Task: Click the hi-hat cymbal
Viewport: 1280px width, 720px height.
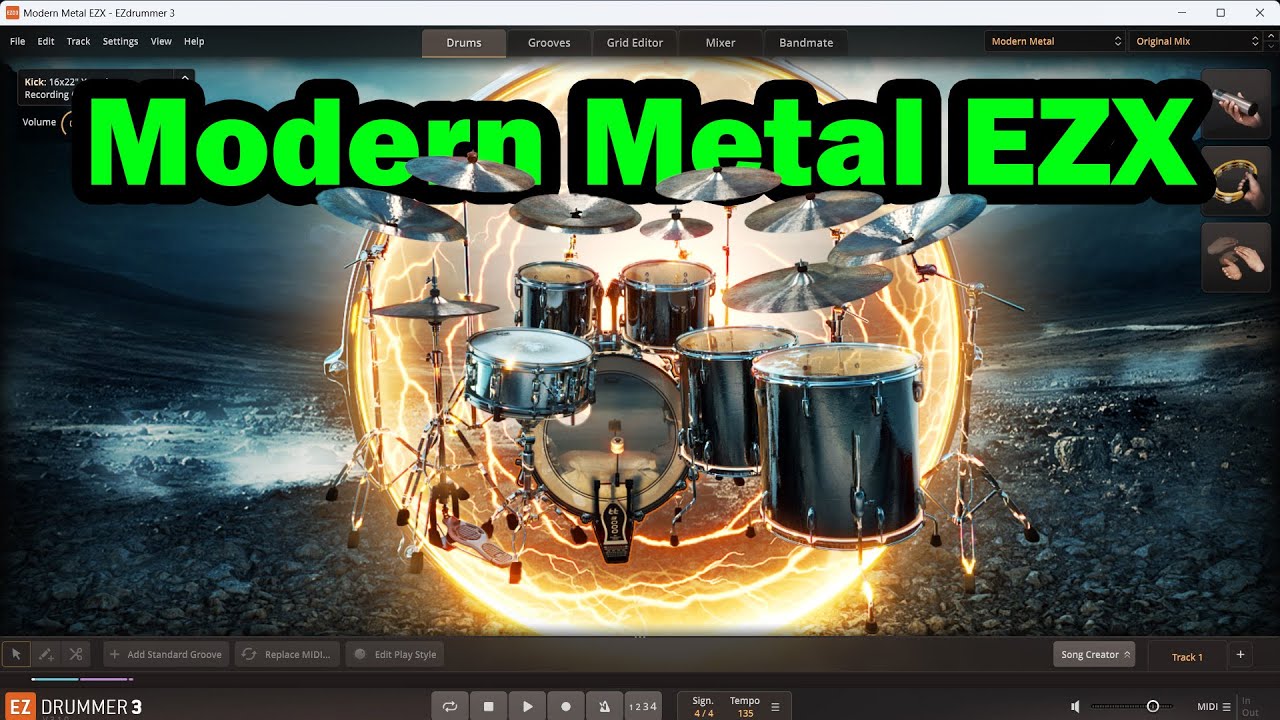Action: pyautogui.click(x=433, y=308)
